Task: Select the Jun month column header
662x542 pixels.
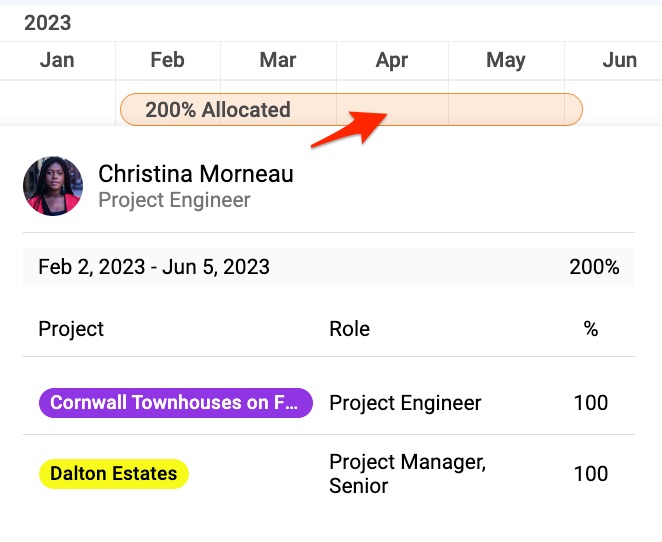Action: click(620, 60)
